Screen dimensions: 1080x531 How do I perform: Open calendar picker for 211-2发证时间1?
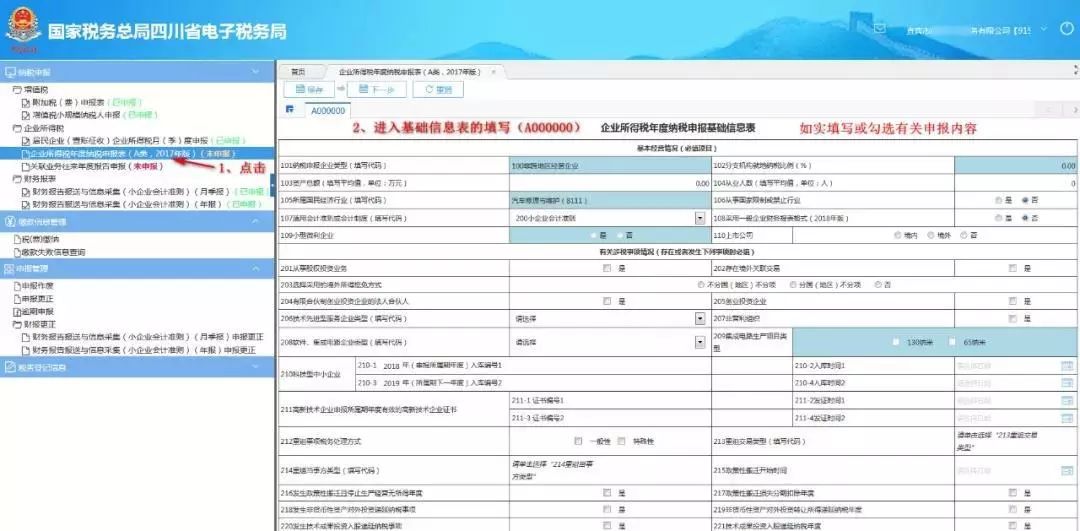tap(1067, 400)
